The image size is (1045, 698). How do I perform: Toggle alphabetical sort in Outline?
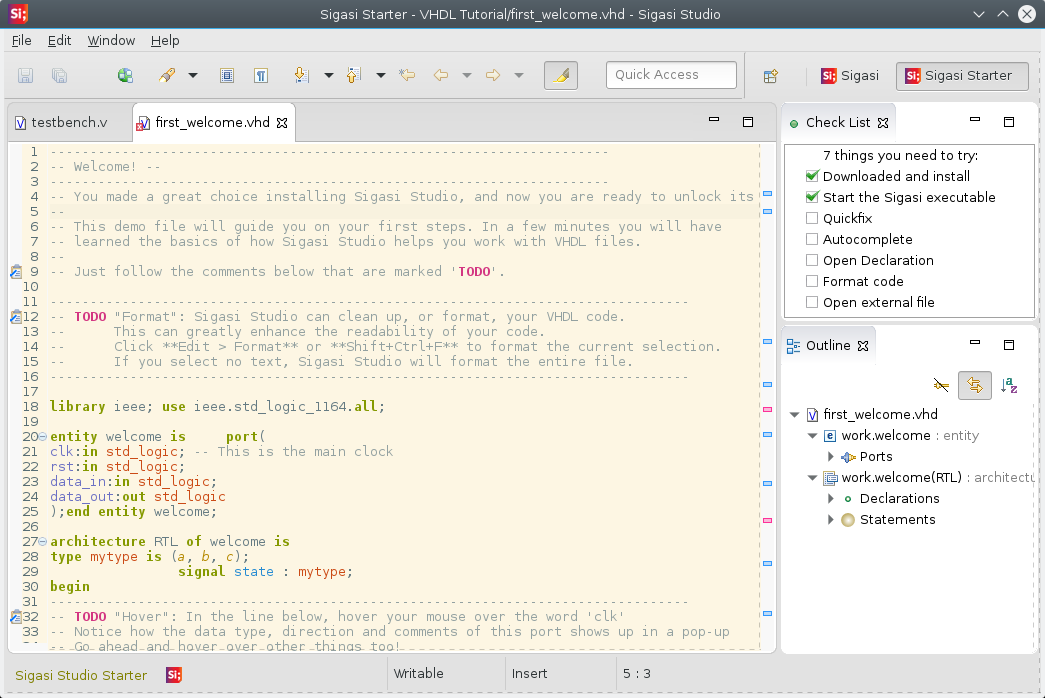tap(1009, 385)
